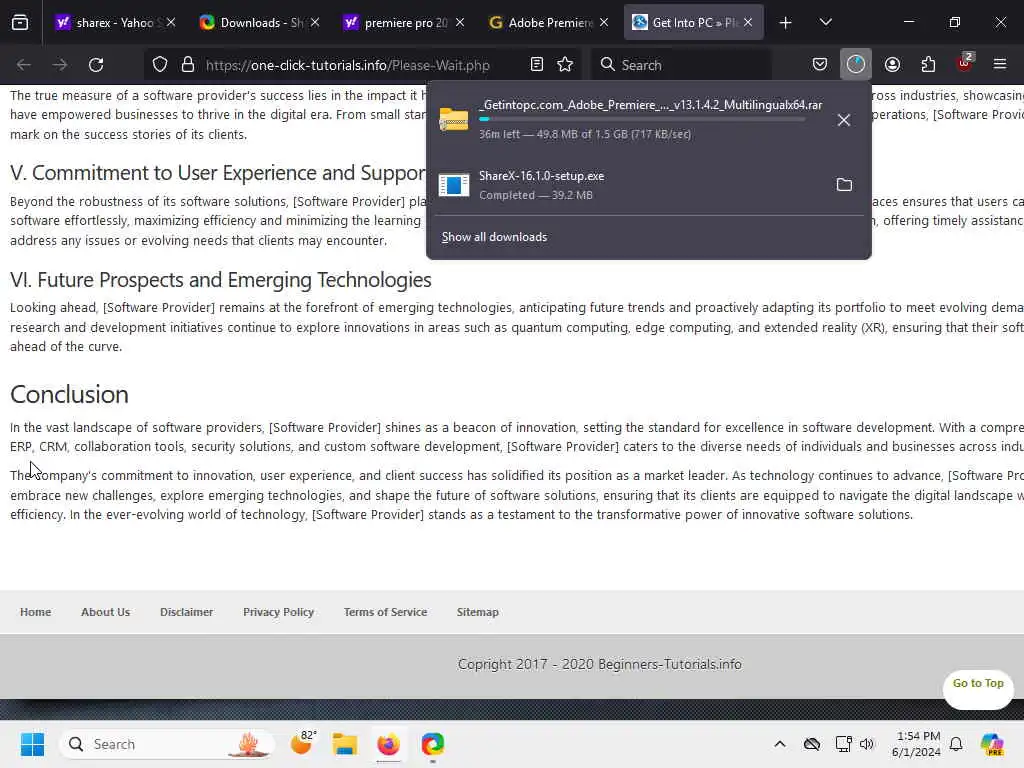Viewport: 1024px width, 768px height.
Task: Open Copilot preview from the taskbar
Action: 992,744
